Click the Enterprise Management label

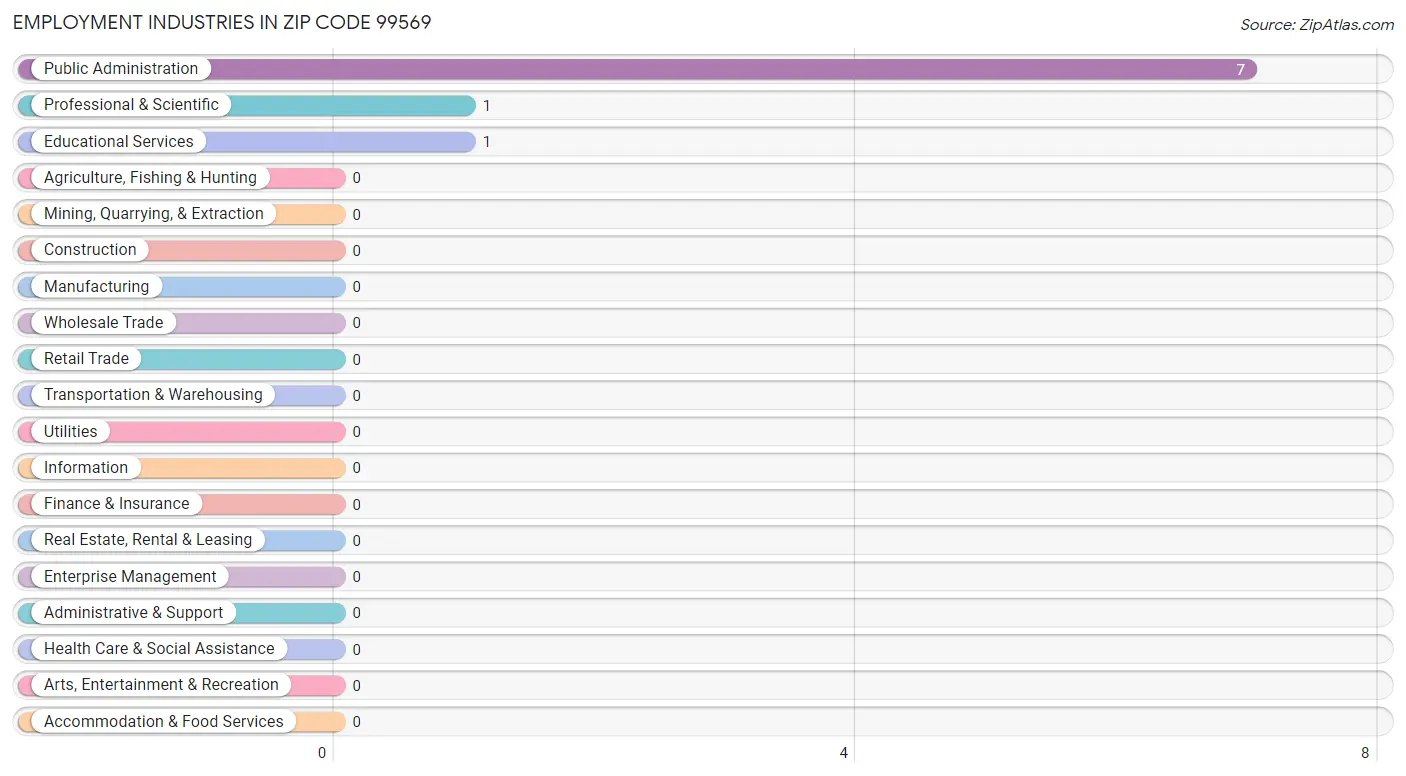[130, 577]
